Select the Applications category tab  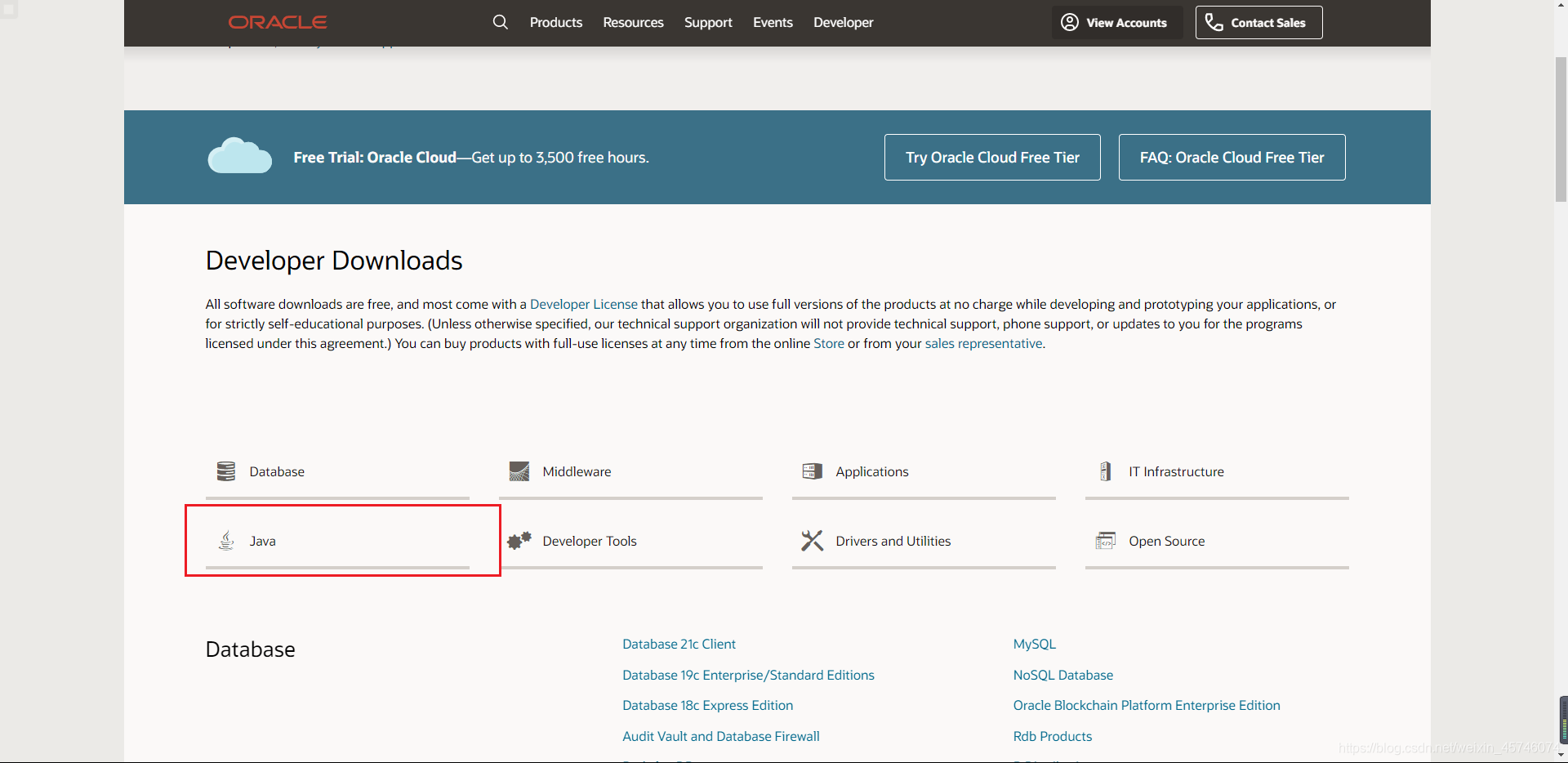pyautogui.click(x=924, y=472)
